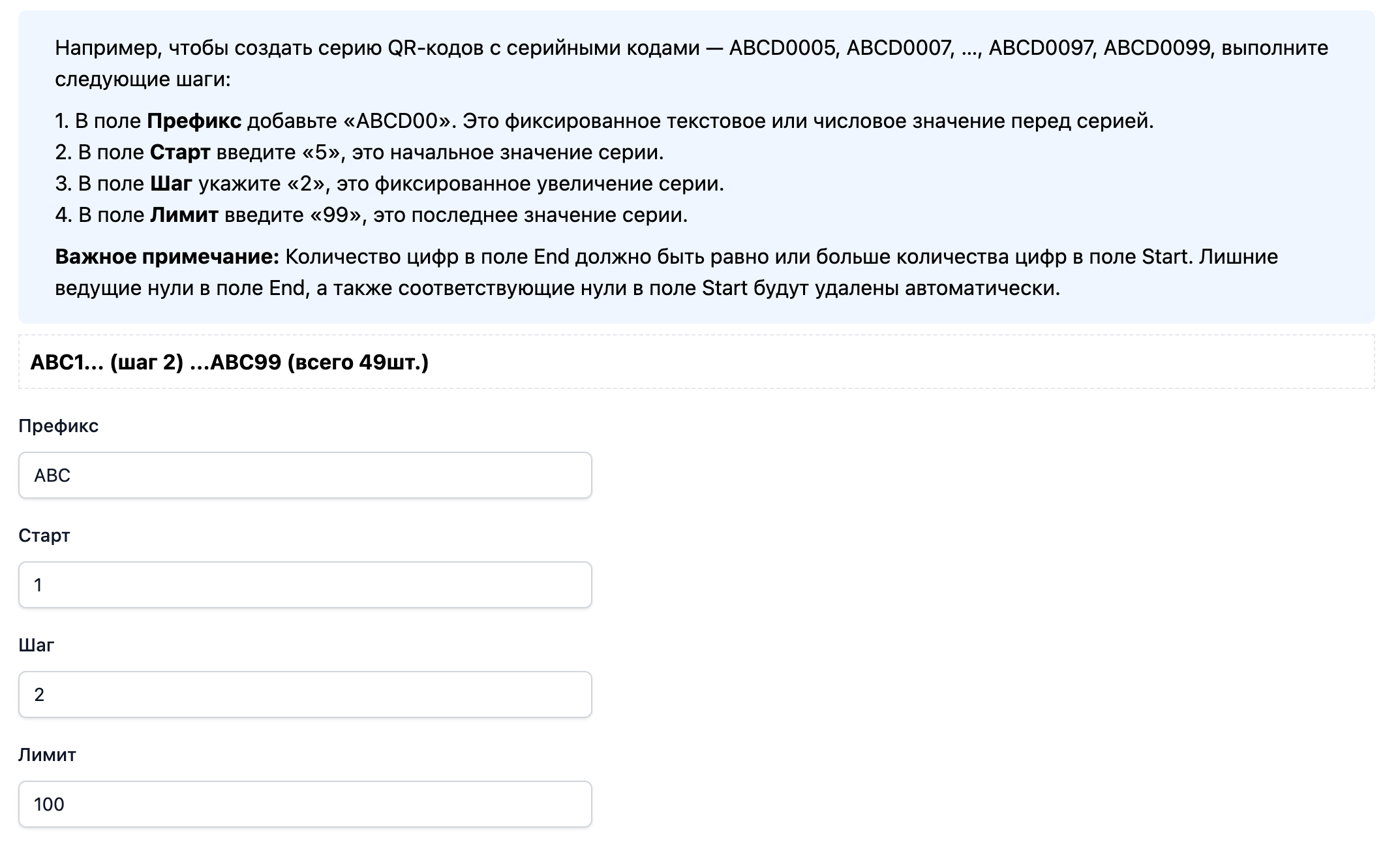Click the ABC1... (шаг 2) series summary
The width and height of the screenshot is (1400, 842).
(x=229, y=362)
